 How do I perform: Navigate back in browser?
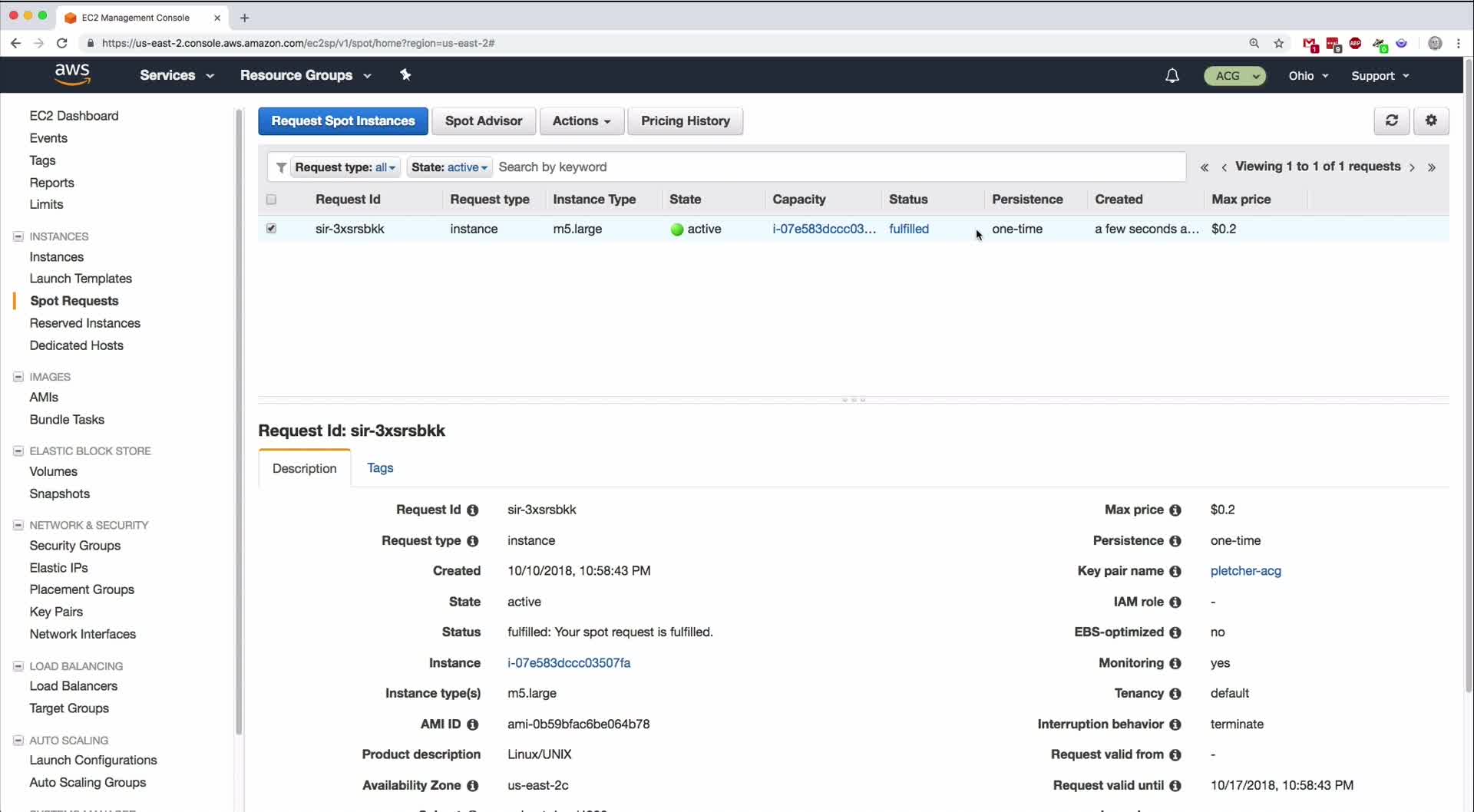pyautogui.click(x=15, y=43)
